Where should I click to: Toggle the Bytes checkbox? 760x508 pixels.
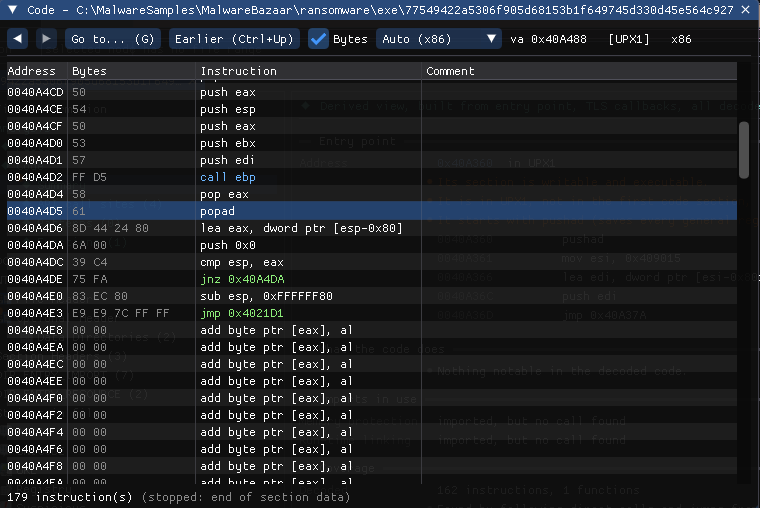click(318, 39)
